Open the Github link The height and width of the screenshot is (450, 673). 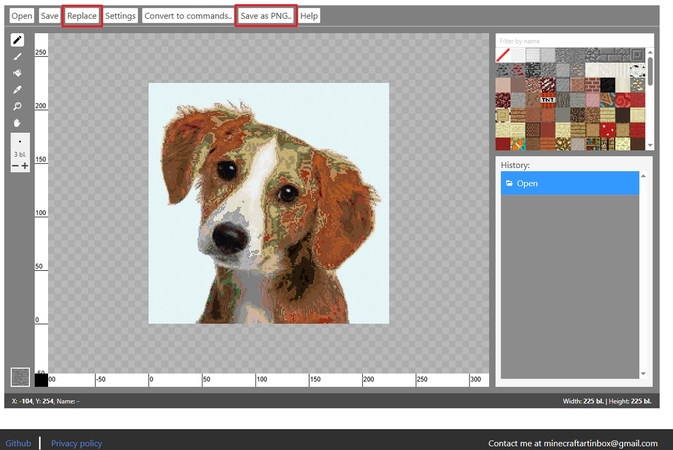(x=18, y=443)
